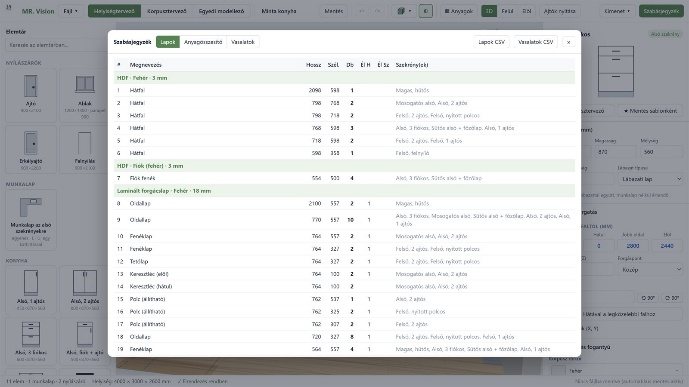Click the Fiók fenék row 7
This screenshot has height=387, width=689.
[x=344, y=178]
